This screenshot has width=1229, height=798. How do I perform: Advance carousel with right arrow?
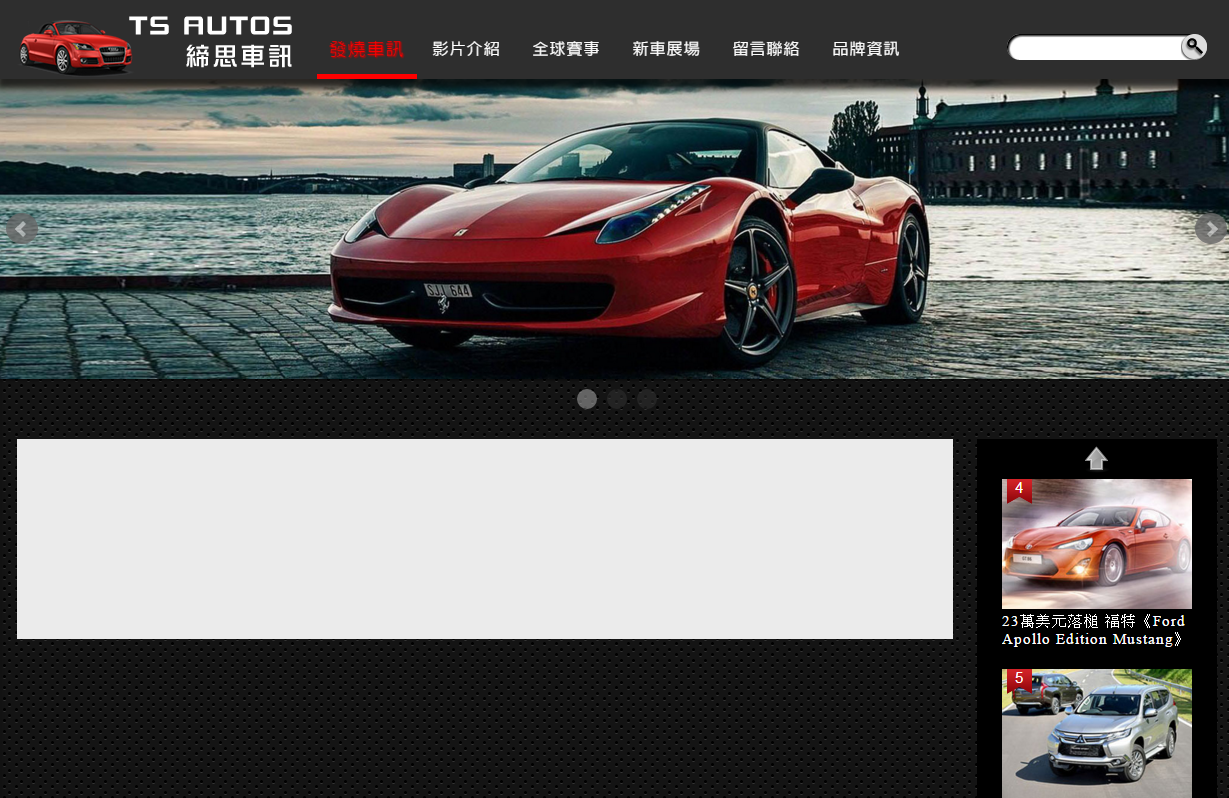(1210, 229)
